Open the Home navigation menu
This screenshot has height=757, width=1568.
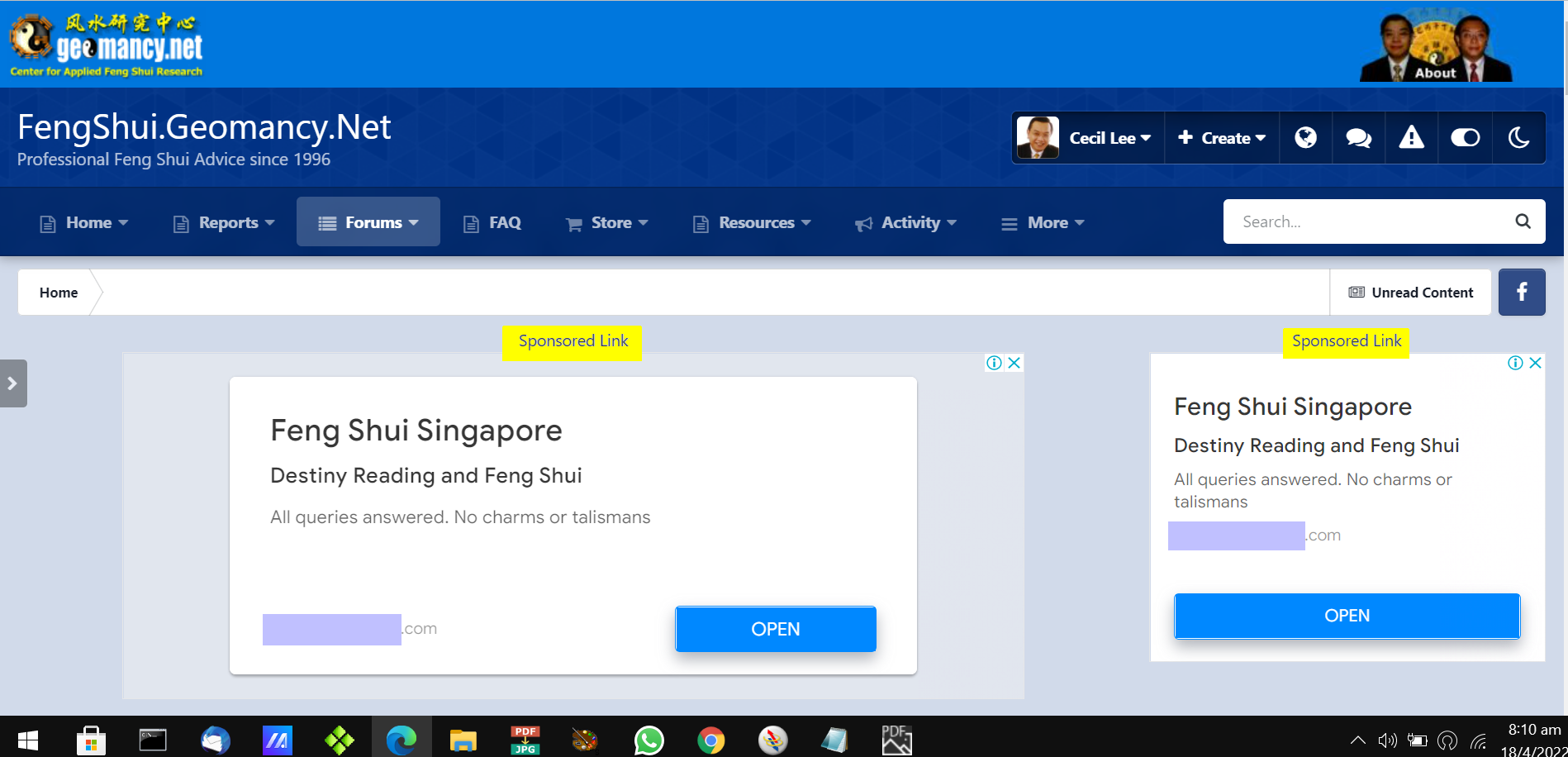pyautogui.click(x=84, y=222)
